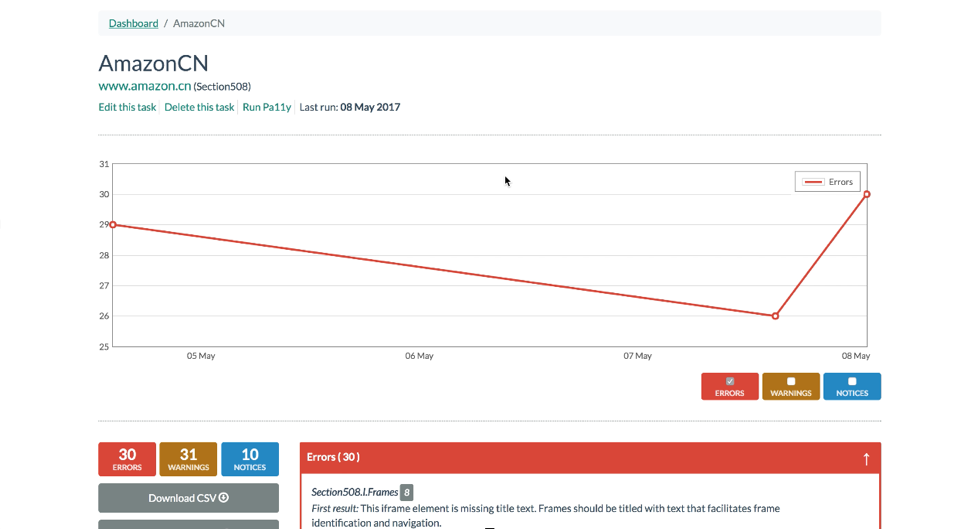Screen dimensions: 975x529
Task: Choose Delete this task link
Action: (x=199, y=107)
